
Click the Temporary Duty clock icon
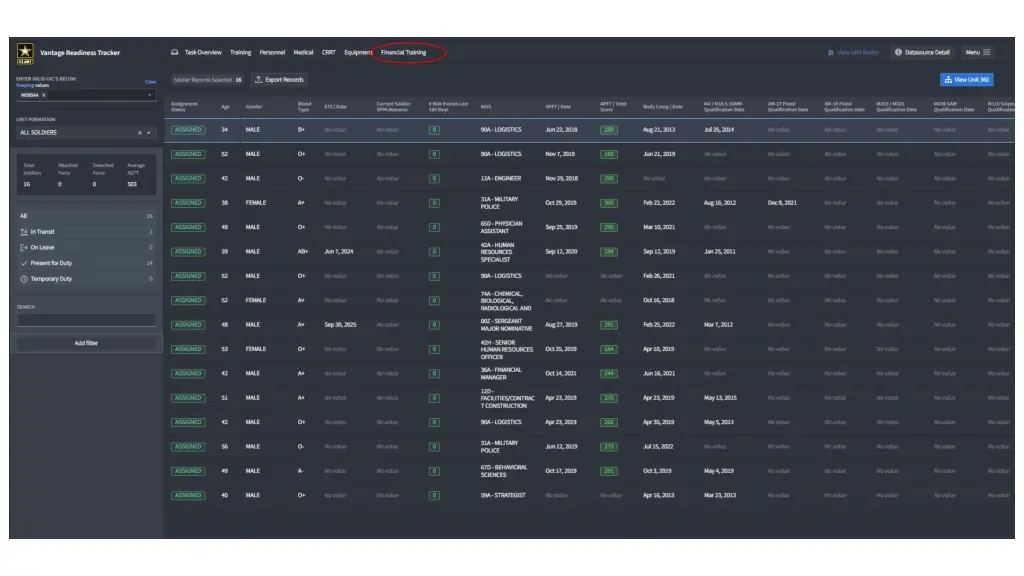pyautogui.click(x=24, y=279)
